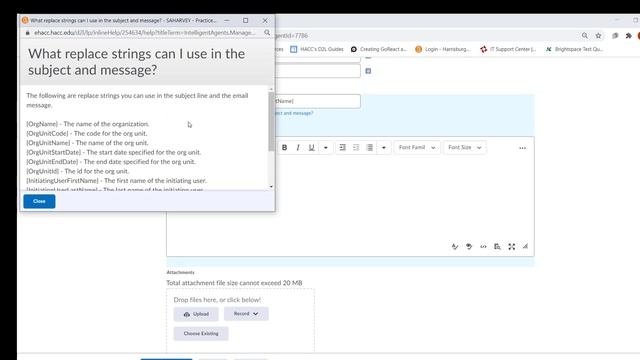Open Chrome extensions puzzle icon

tap(629, 36)
